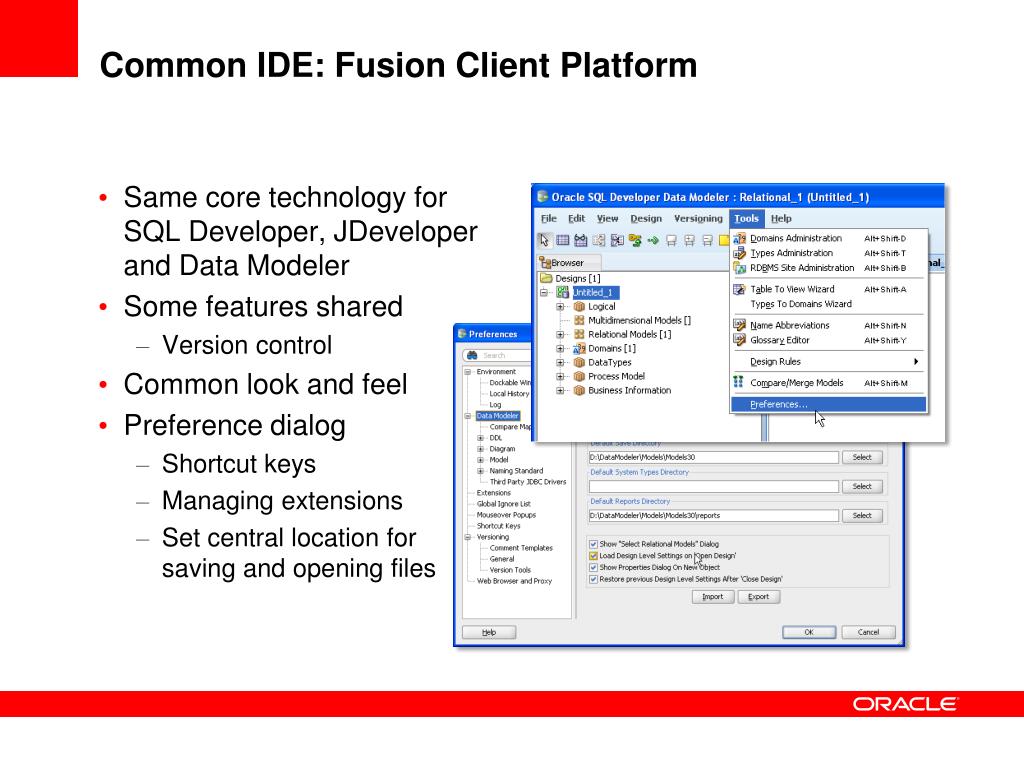Expand the Business Information node
The height and width of the screenshot is (768, 1024).
(x=560, y=391)
